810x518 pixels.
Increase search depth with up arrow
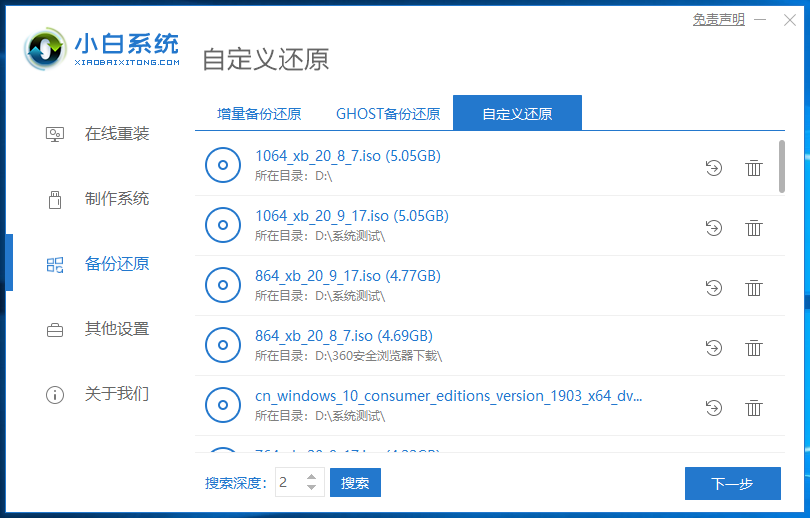(311, 477)
